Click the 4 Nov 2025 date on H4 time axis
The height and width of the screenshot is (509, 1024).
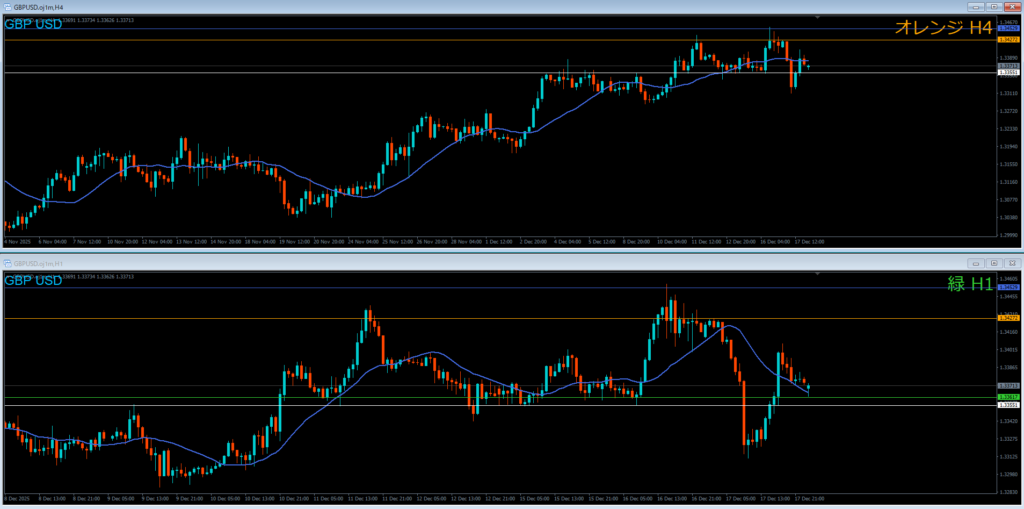point(17,242)
